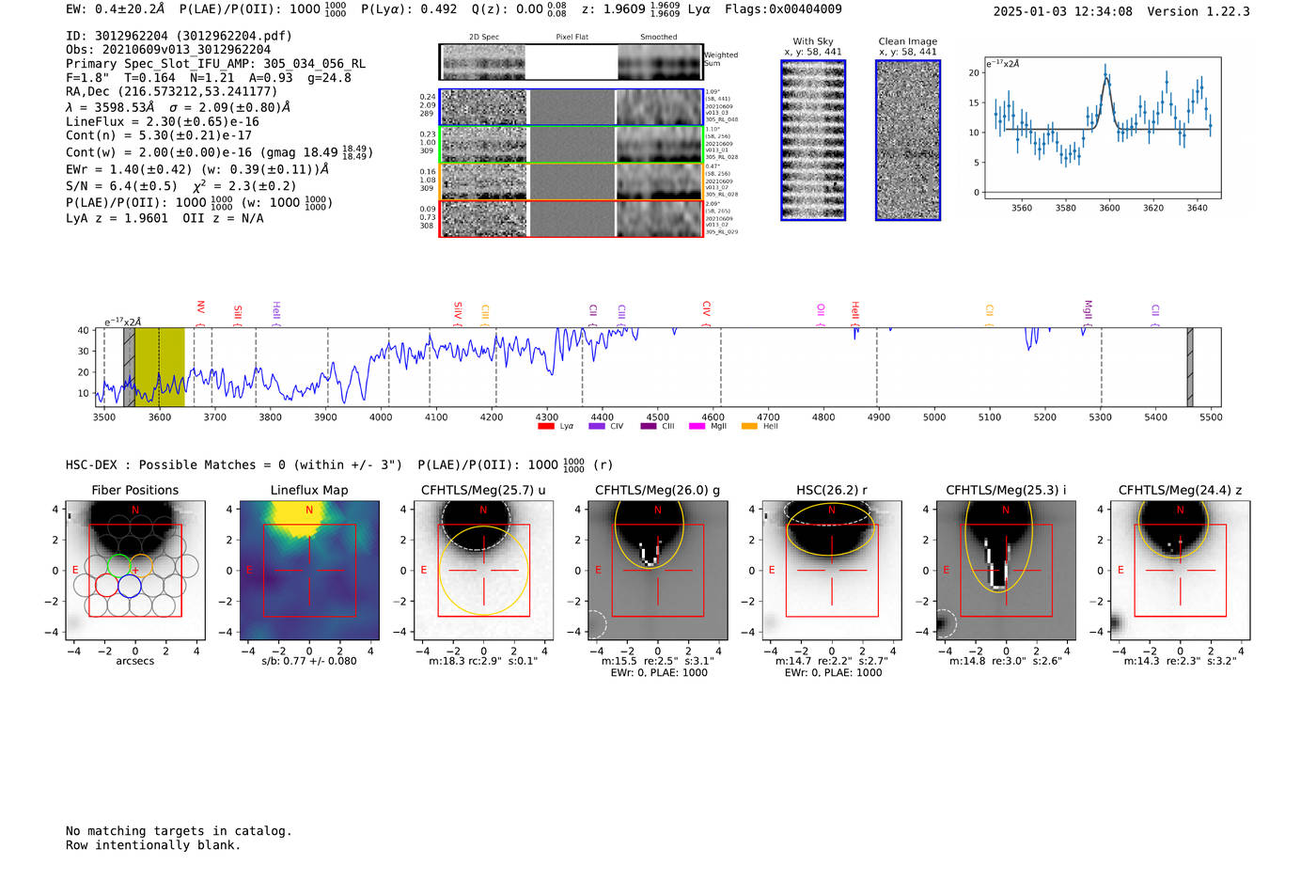Select the green-bordered 2D spec fiber row
Viewport: 1316px width, 896px height.
point(572,145)
